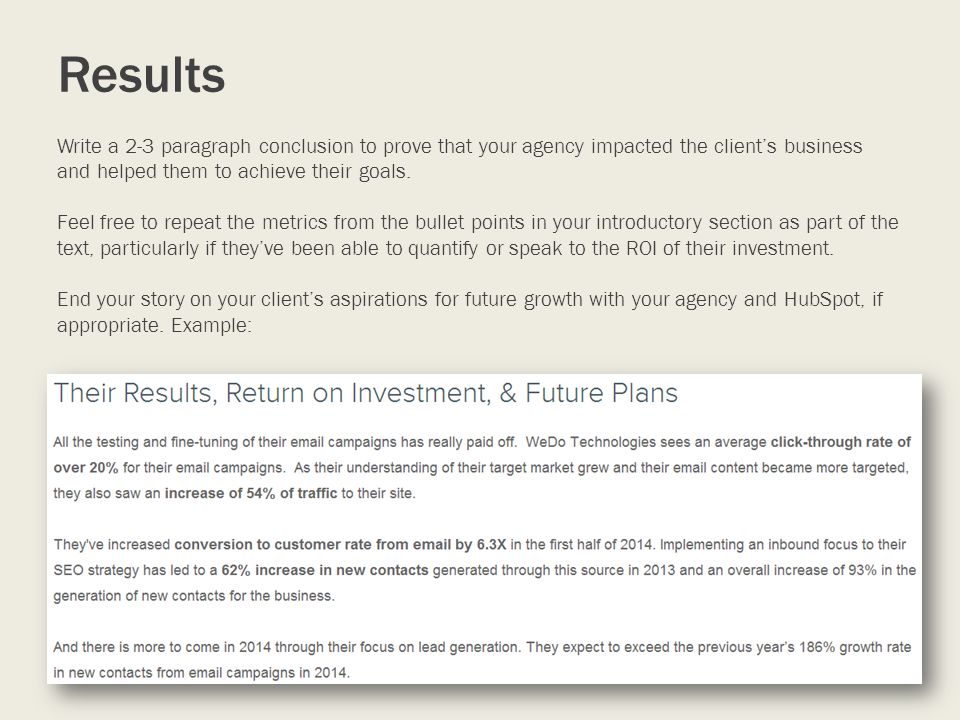
Task: Click the line "generation of new contacts for the business."
Action: tap(194, 596)
